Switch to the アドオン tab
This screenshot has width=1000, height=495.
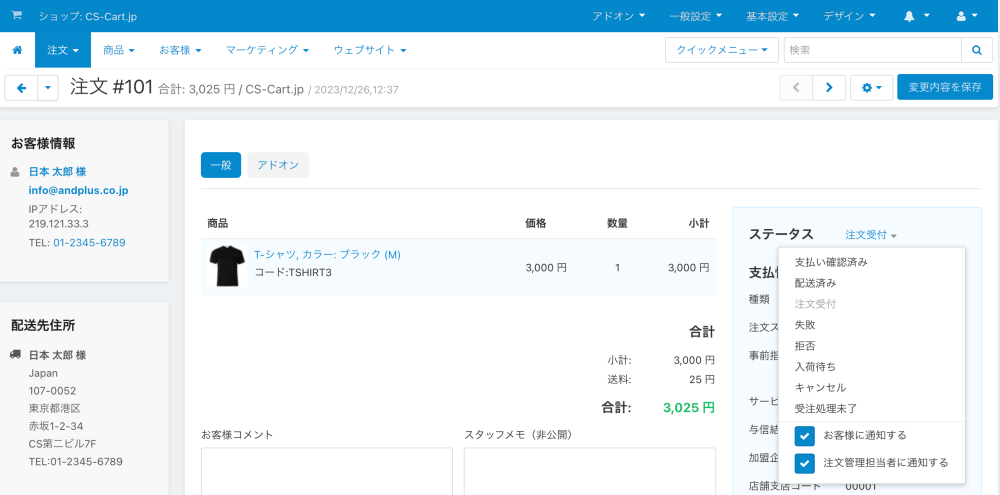(278, 165)
